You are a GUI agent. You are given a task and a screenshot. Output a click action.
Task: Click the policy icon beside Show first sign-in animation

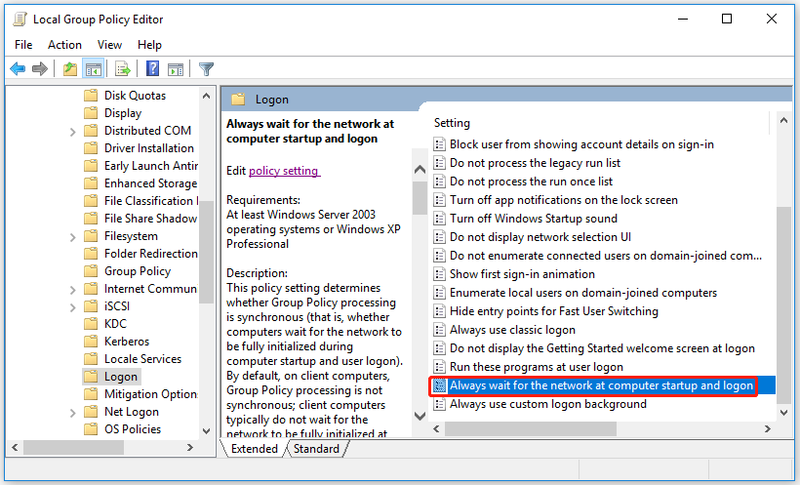click(x=439, y=274)
